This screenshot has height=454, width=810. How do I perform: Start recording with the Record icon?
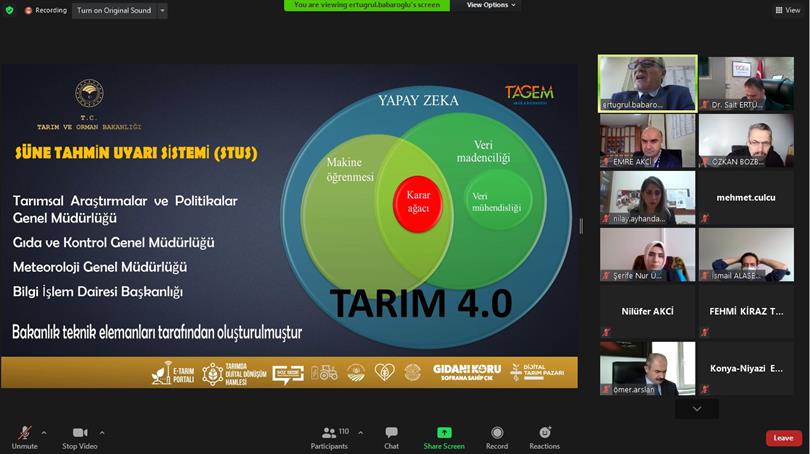click(x=497, y=433)
